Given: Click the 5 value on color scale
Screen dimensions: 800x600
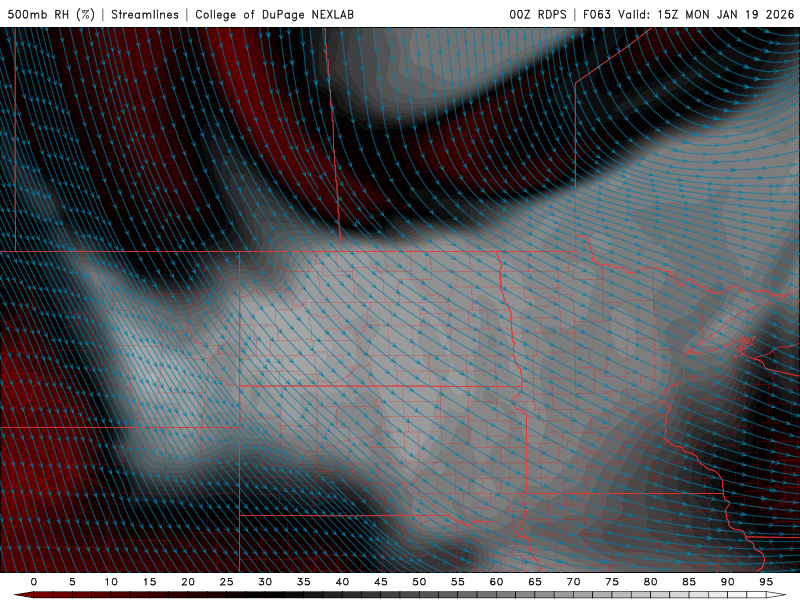Looking at the screenshot, I should 72,582.
